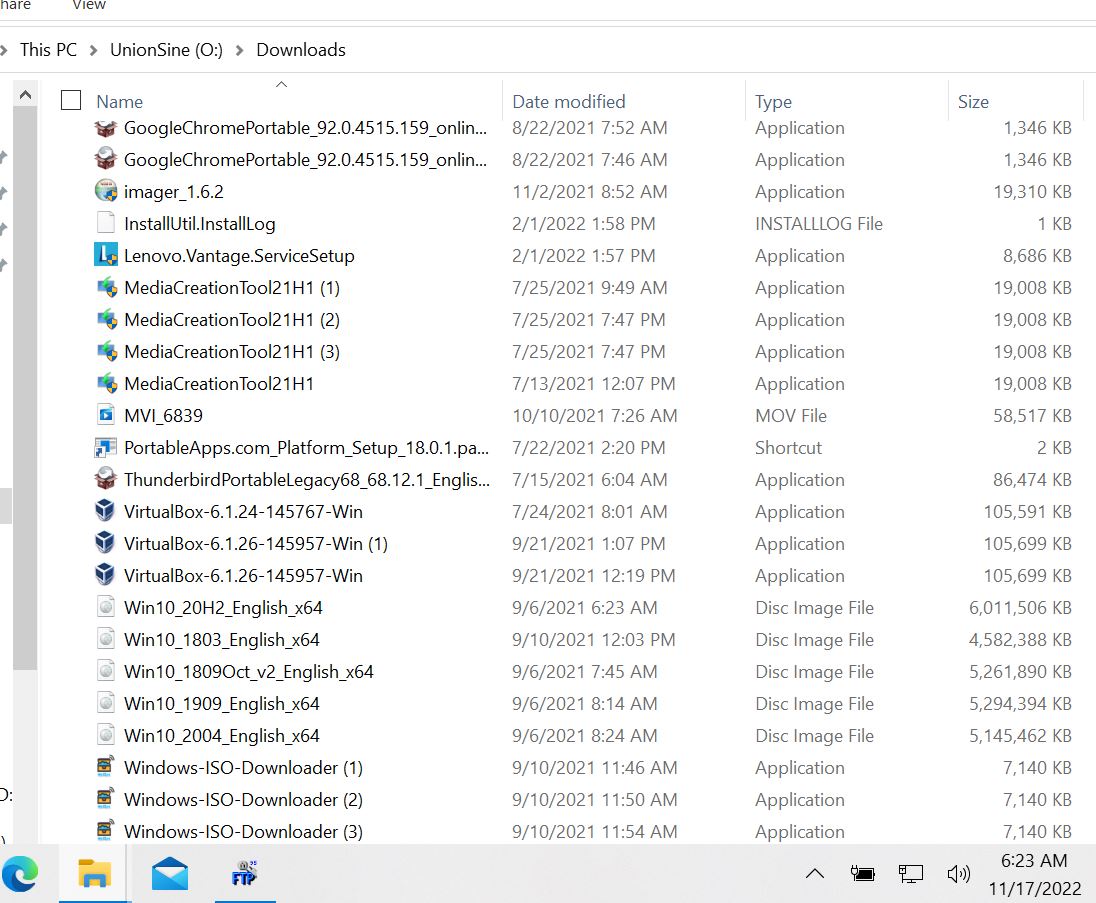Viewport: 1096px width, 903px height.
Task: Select the file VirtualBox-6.1.26-145957-Win
Action: coord(243,576)
